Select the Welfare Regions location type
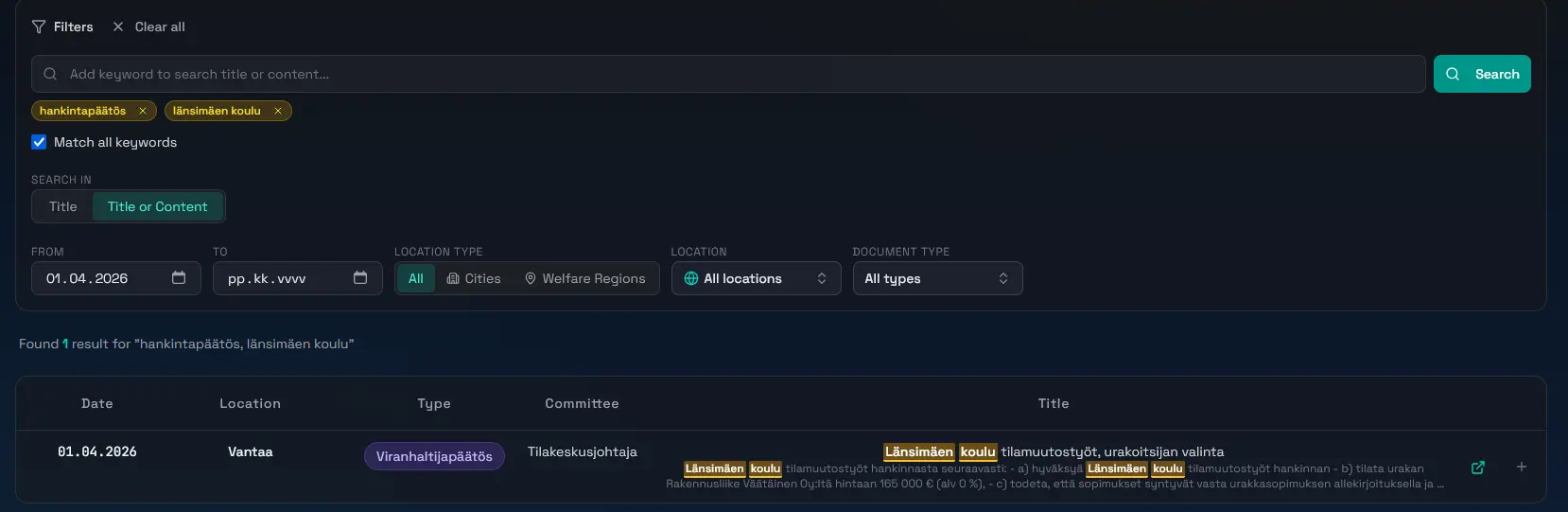1568x512 pixels. point(584,278)
